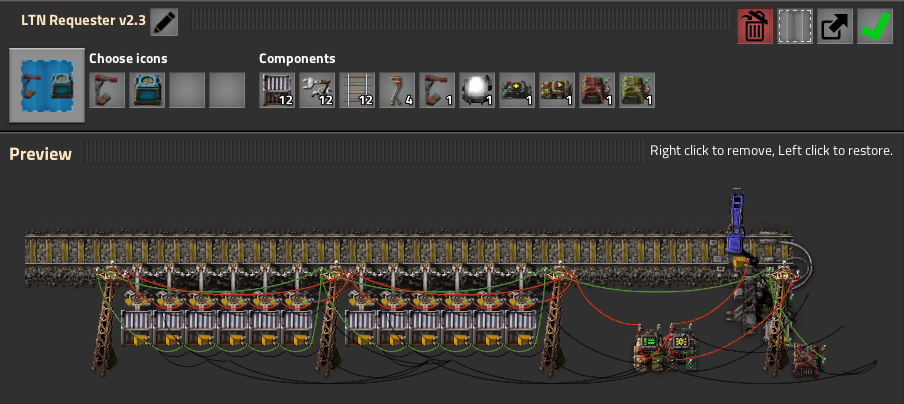Image resolution: width=904 pixels, height=404 pixels.
Task: Select the fourth empty icon slot
Action: 227,89
